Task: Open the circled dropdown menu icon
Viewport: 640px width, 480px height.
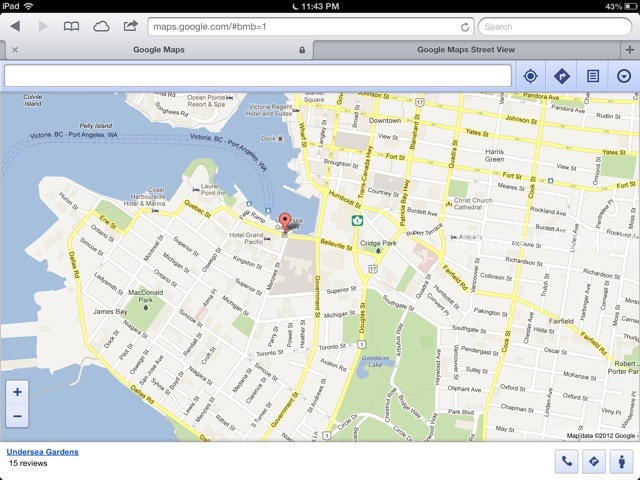Action: [x=624, y=76]
